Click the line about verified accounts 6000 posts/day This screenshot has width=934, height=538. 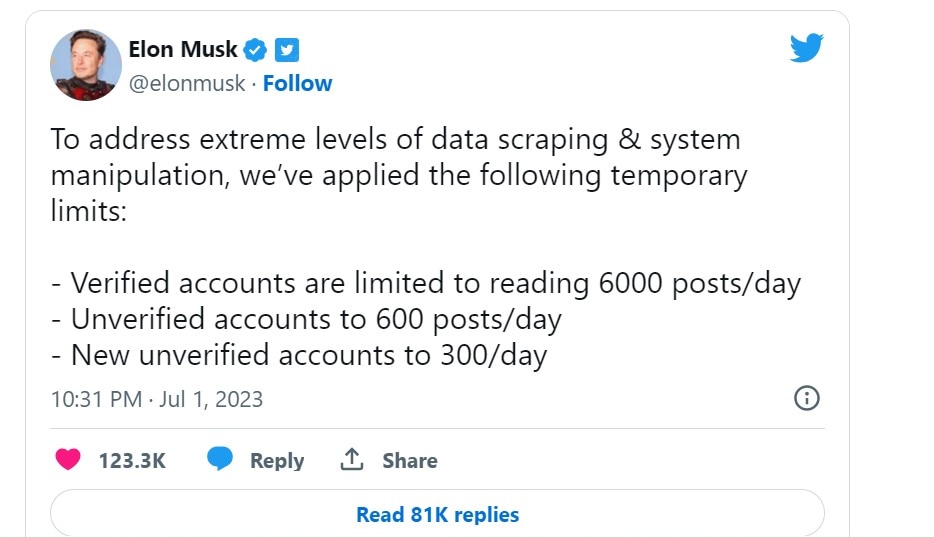click(x=426, y=283)
